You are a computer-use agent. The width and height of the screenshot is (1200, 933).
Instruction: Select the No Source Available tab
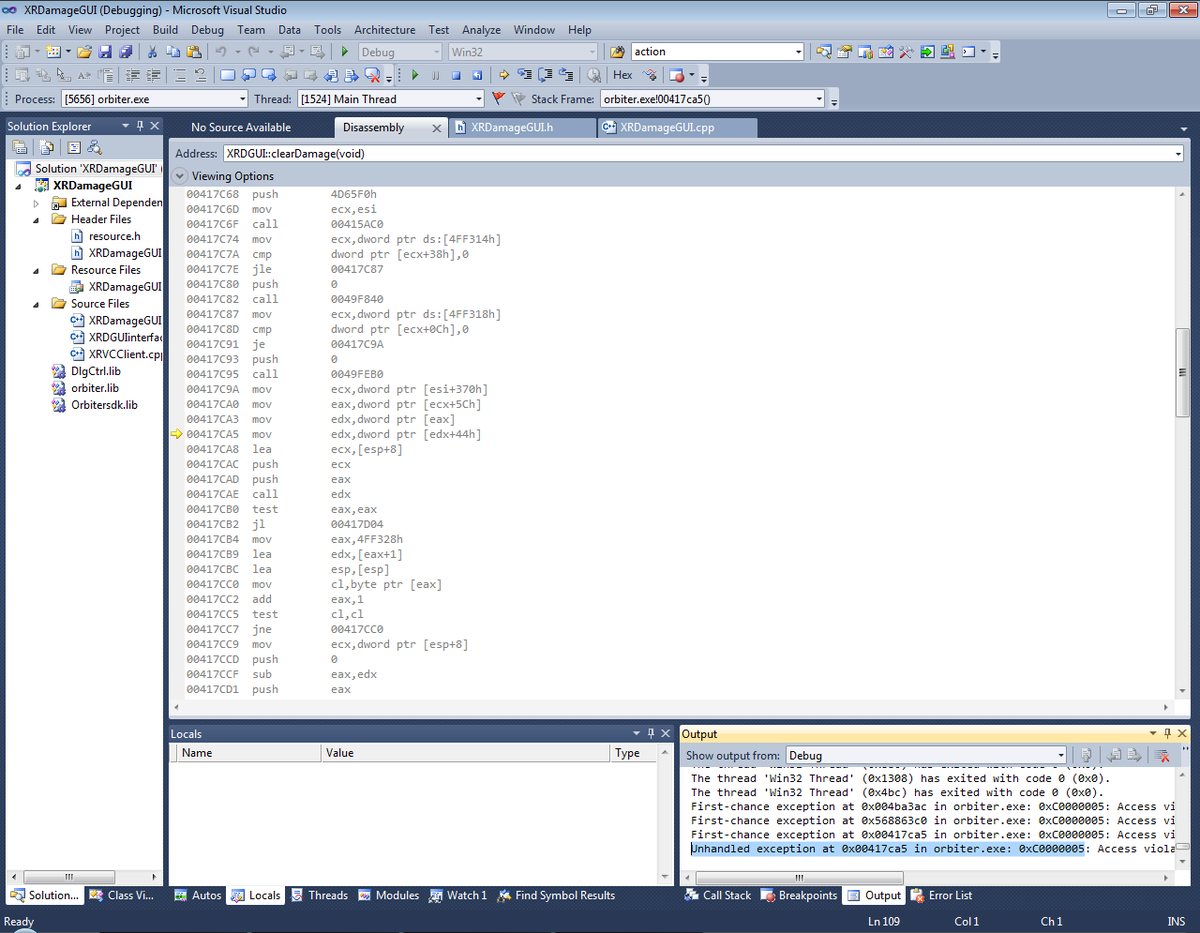(241, 127)
